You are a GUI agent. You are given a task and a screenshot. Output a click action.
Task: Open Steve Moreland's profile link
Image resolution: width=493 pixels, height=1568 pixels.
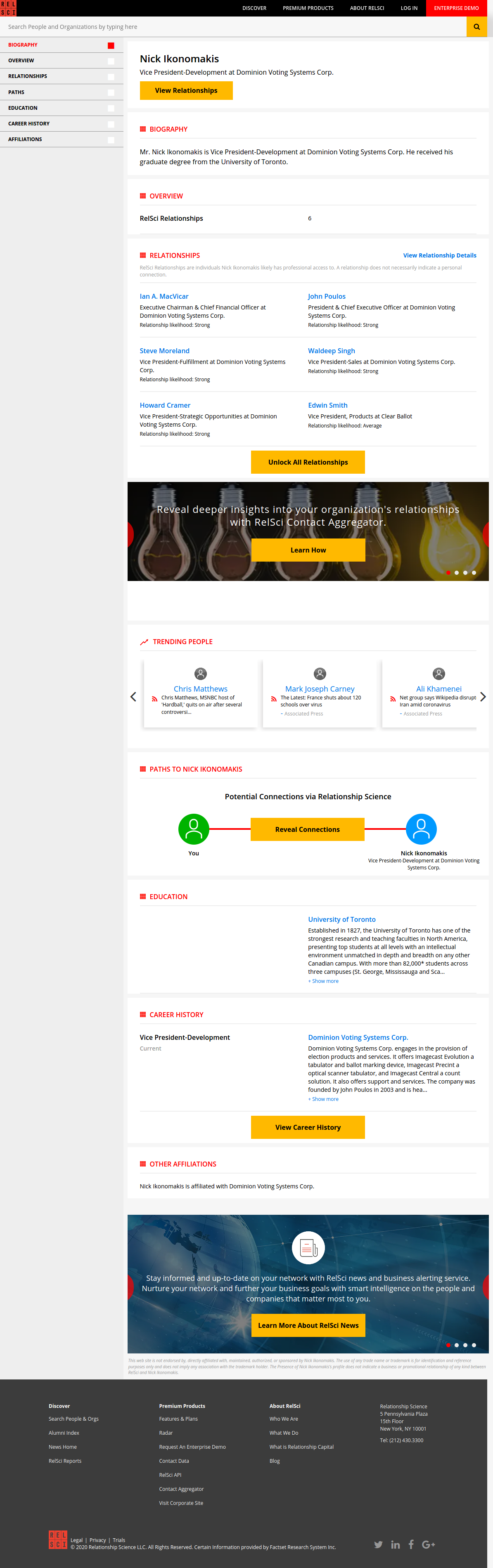[164, 351]
